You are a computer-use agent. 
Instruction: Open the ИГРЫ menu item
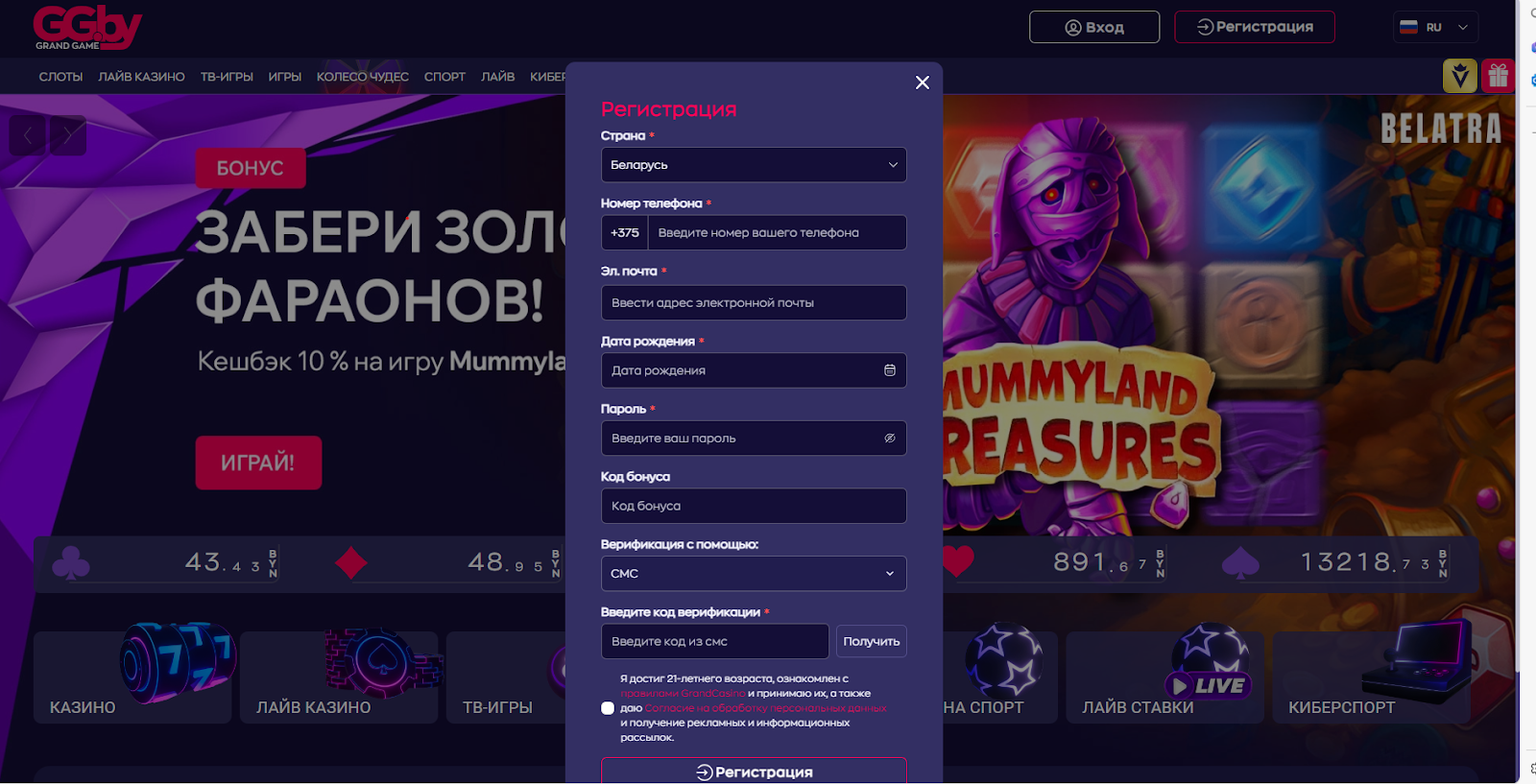pos(285,77)
